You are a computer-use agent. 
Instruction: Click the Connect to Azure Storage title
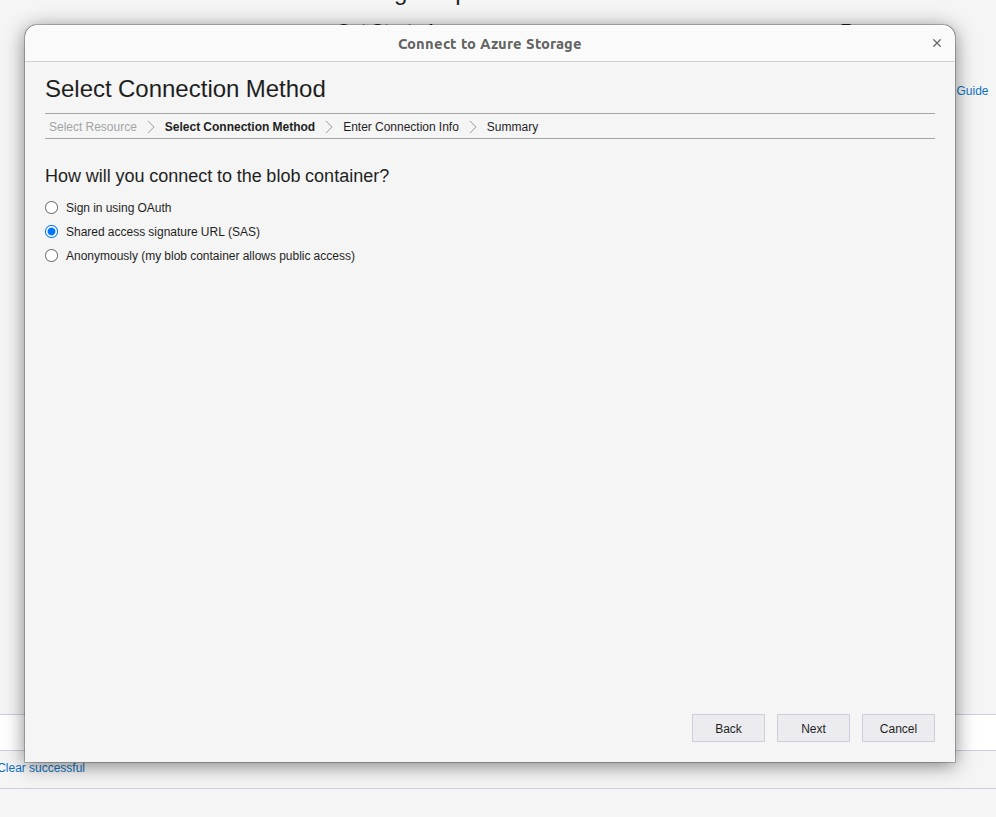(490, 44)
